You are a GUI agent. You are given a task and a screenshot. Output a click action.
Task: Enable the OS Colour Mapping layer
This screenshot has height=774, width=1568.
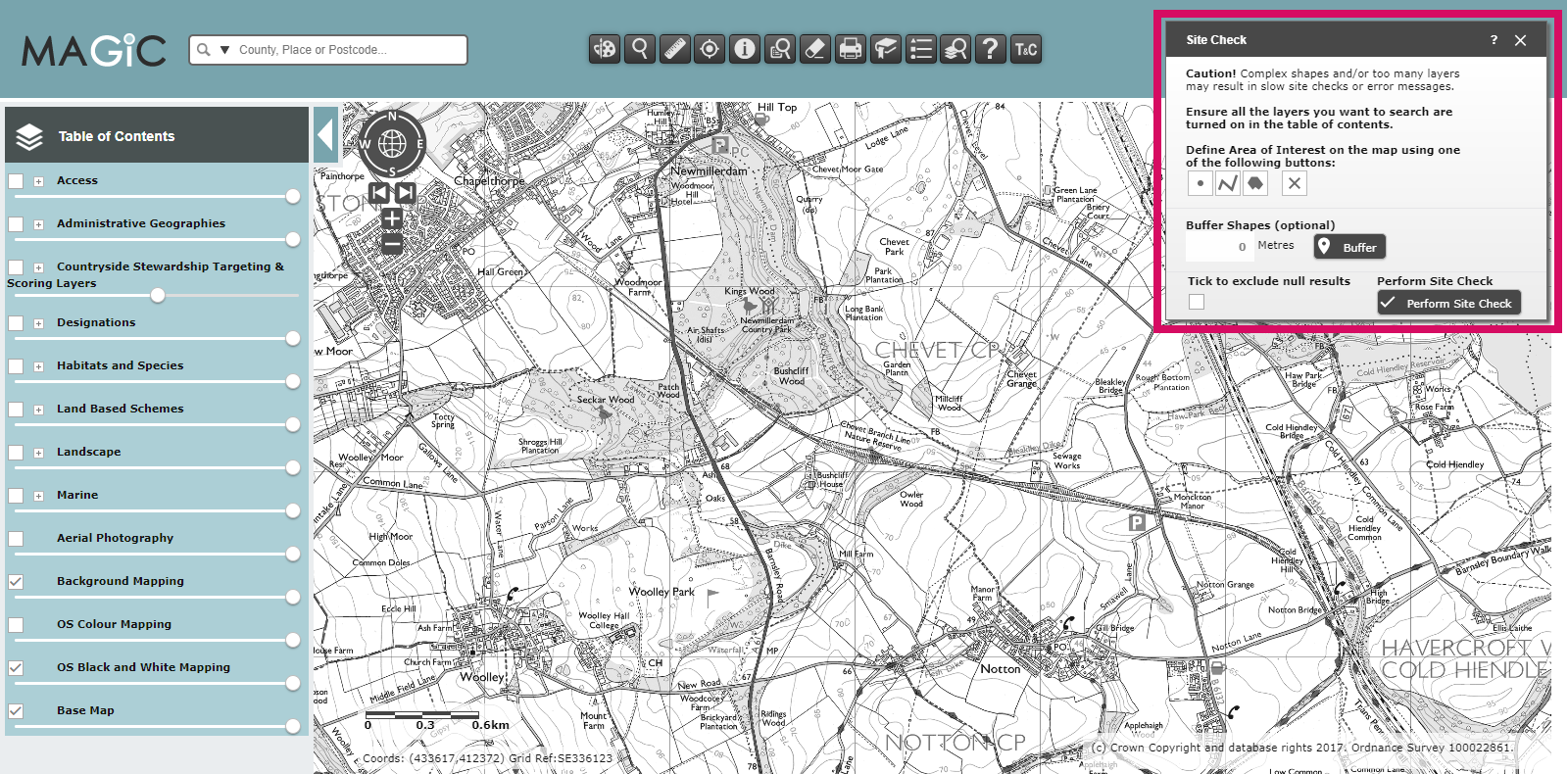[x=16, y=625]
